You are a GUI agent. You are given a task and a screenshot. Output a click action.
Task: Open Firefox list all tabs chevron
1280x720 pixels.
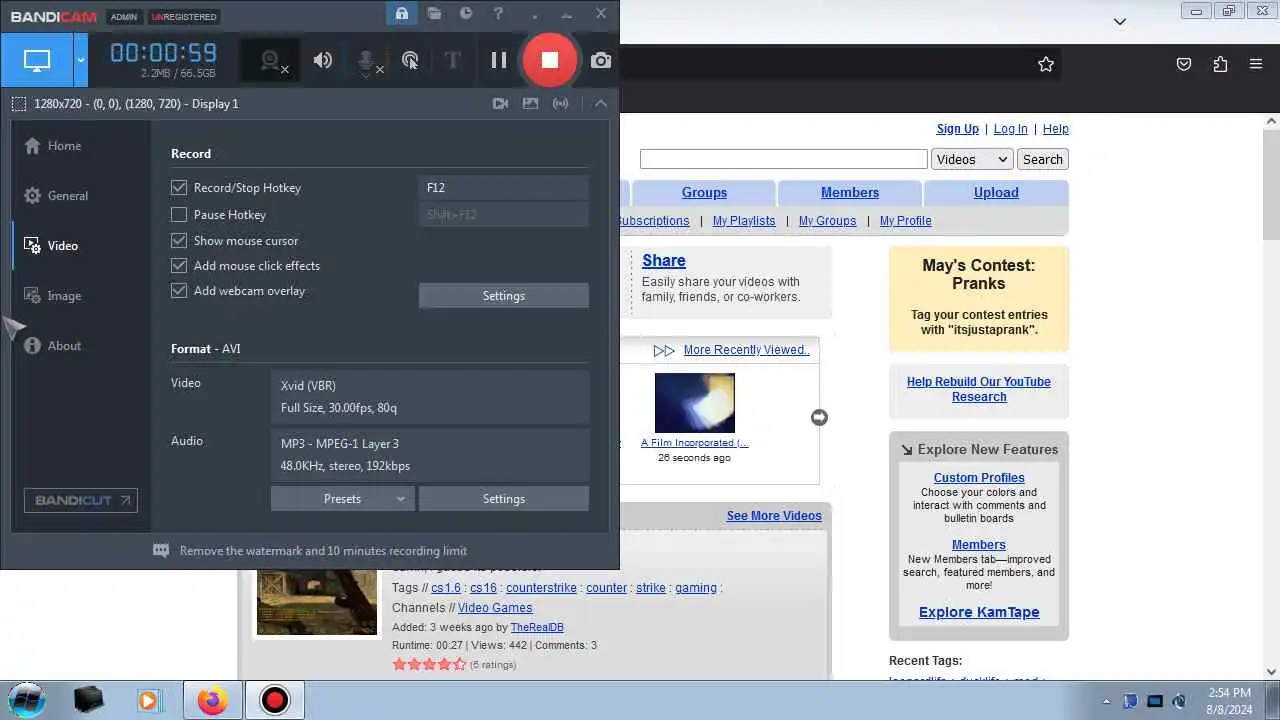tap(1120, 21)
